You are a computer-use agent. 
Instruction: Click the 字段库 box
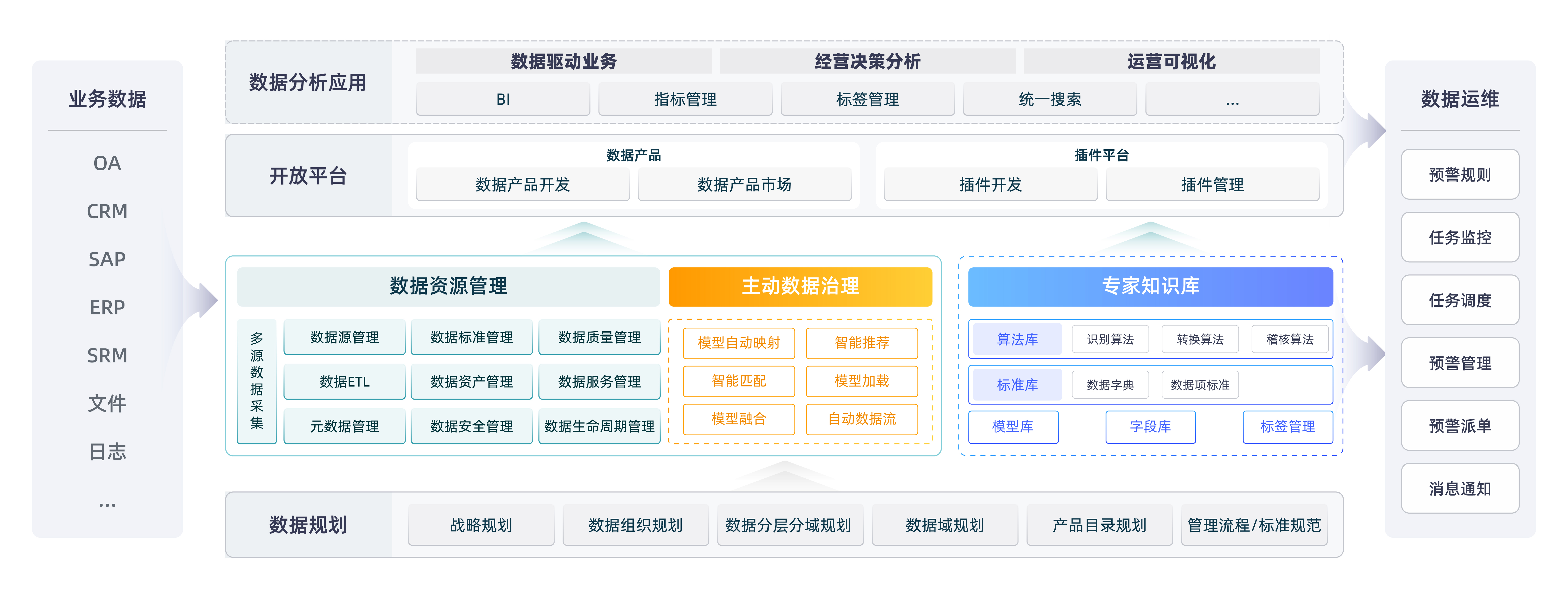pos(1150,427)
